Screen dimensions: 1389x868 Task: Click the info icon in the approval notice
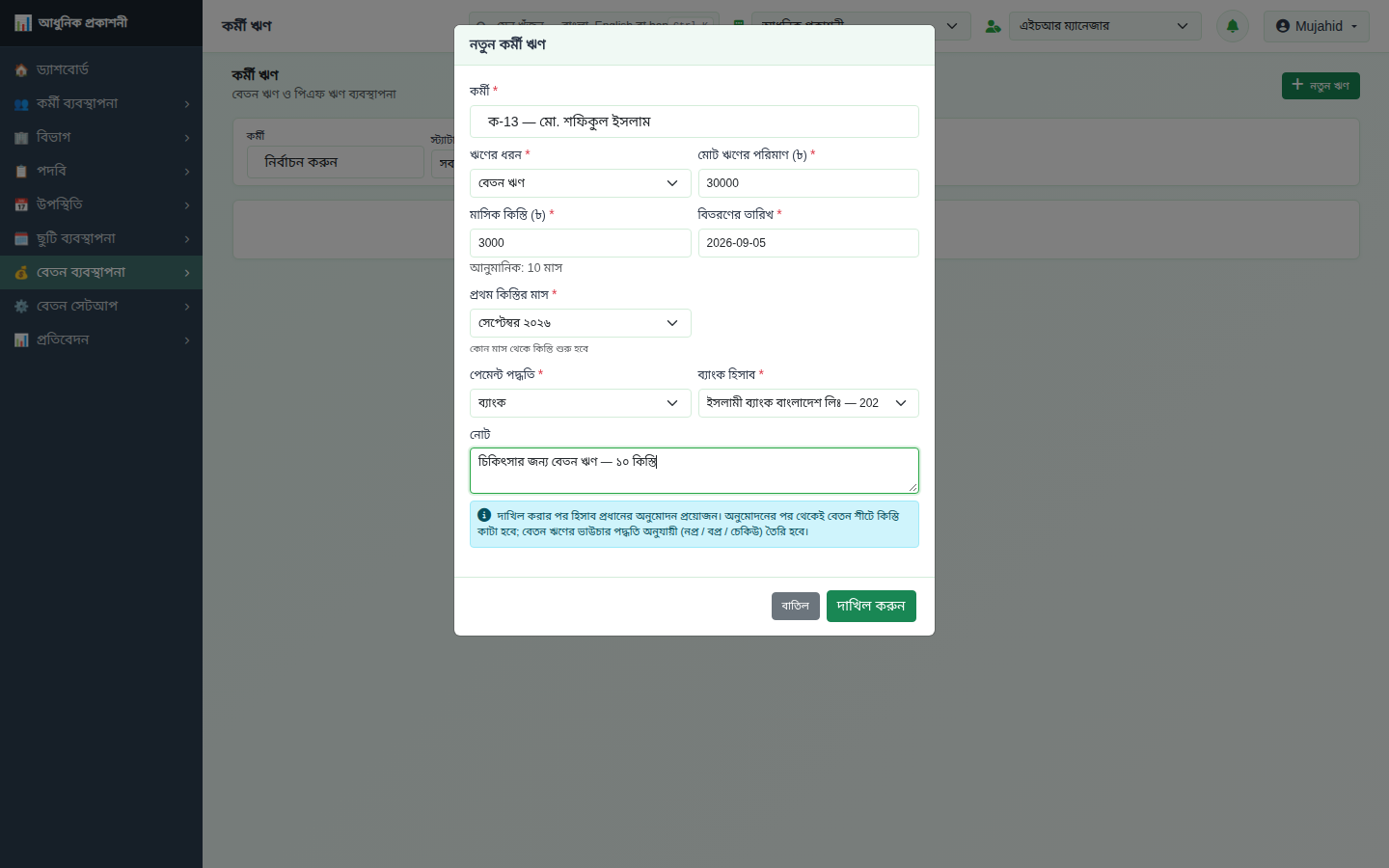(x=484, y=515)
